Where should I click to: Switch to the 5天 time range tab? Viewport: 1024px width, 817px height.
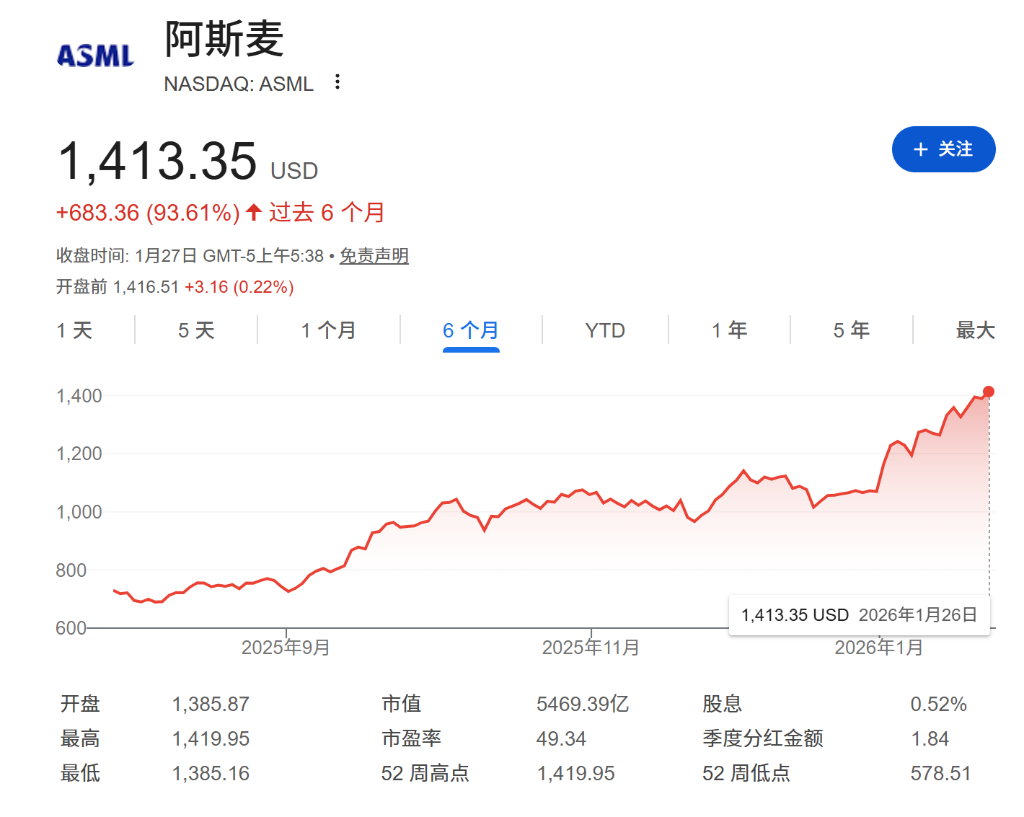click(x=195, y=329)
